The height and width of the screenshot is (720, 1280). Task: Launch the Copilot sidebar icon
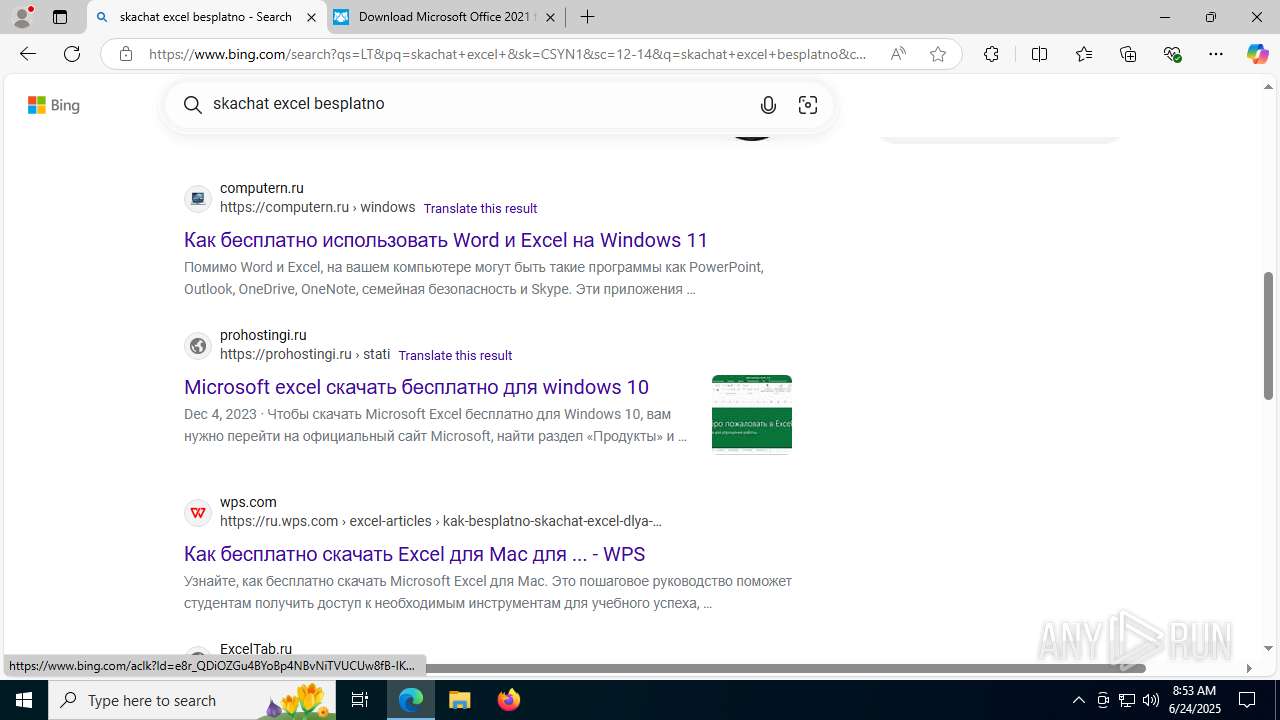coord(1257,54)
